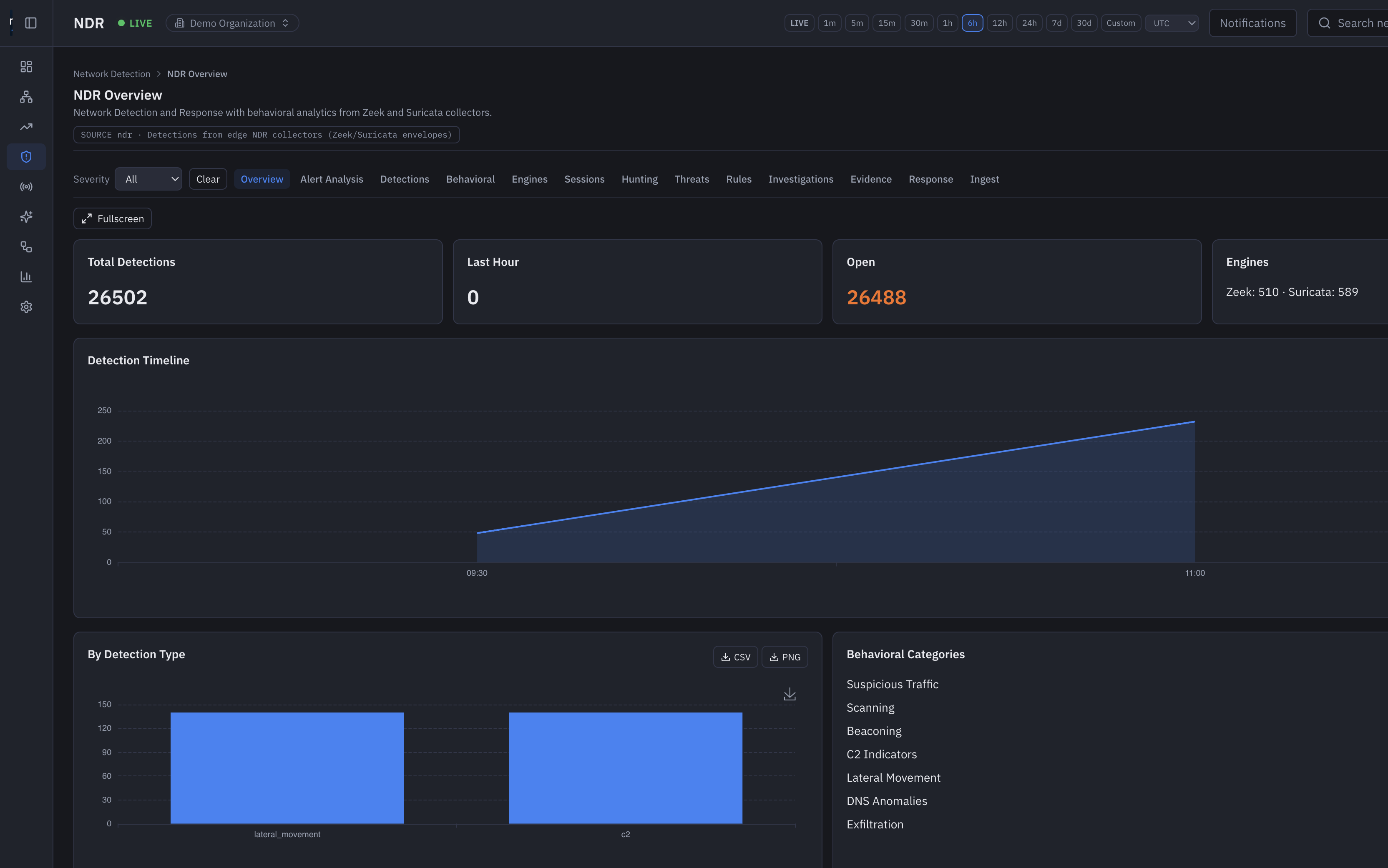Toggle LIVE time range mode
The image size is (1388, 868).
pyautogui.click(x=799, y=23)
